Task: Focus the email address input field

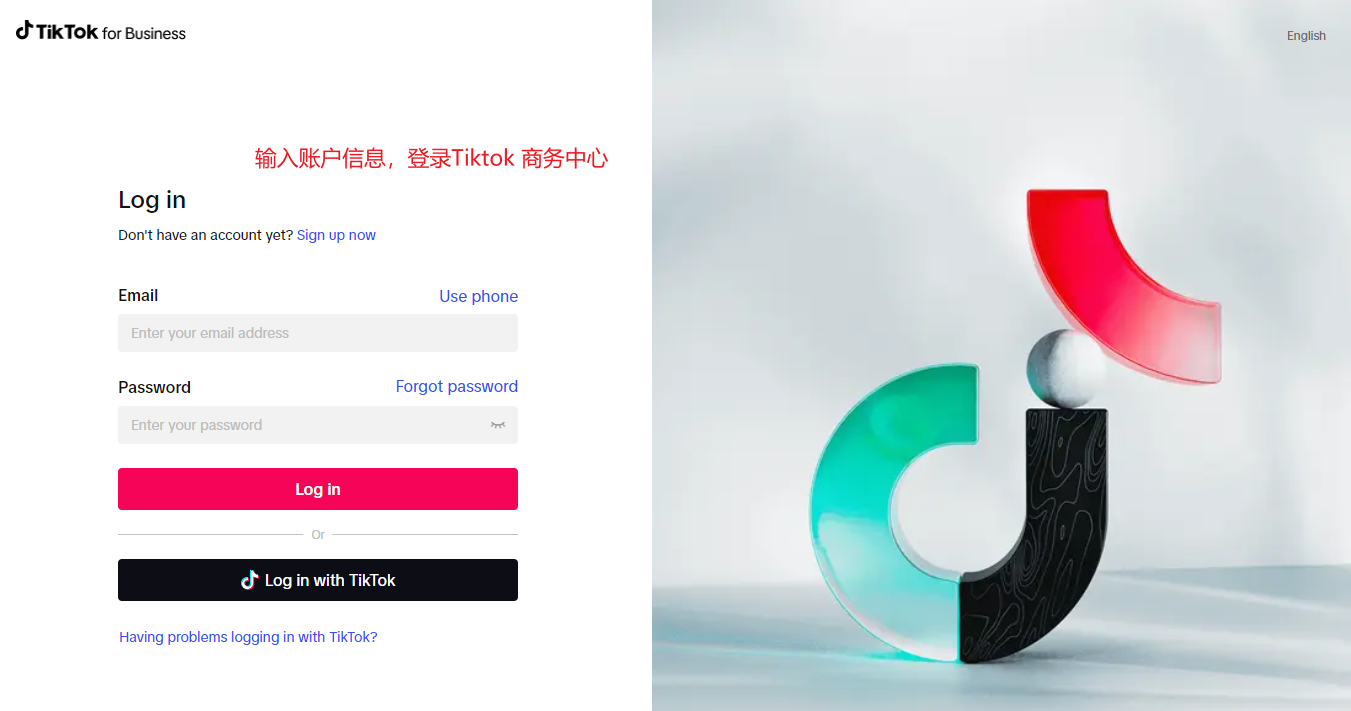Action: click(x=318, y=333)
